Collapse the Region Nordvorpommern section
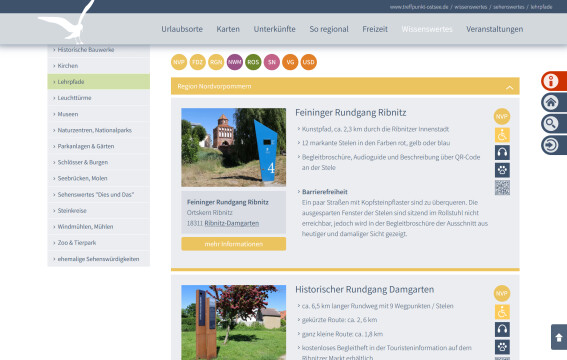 [510, 87]
